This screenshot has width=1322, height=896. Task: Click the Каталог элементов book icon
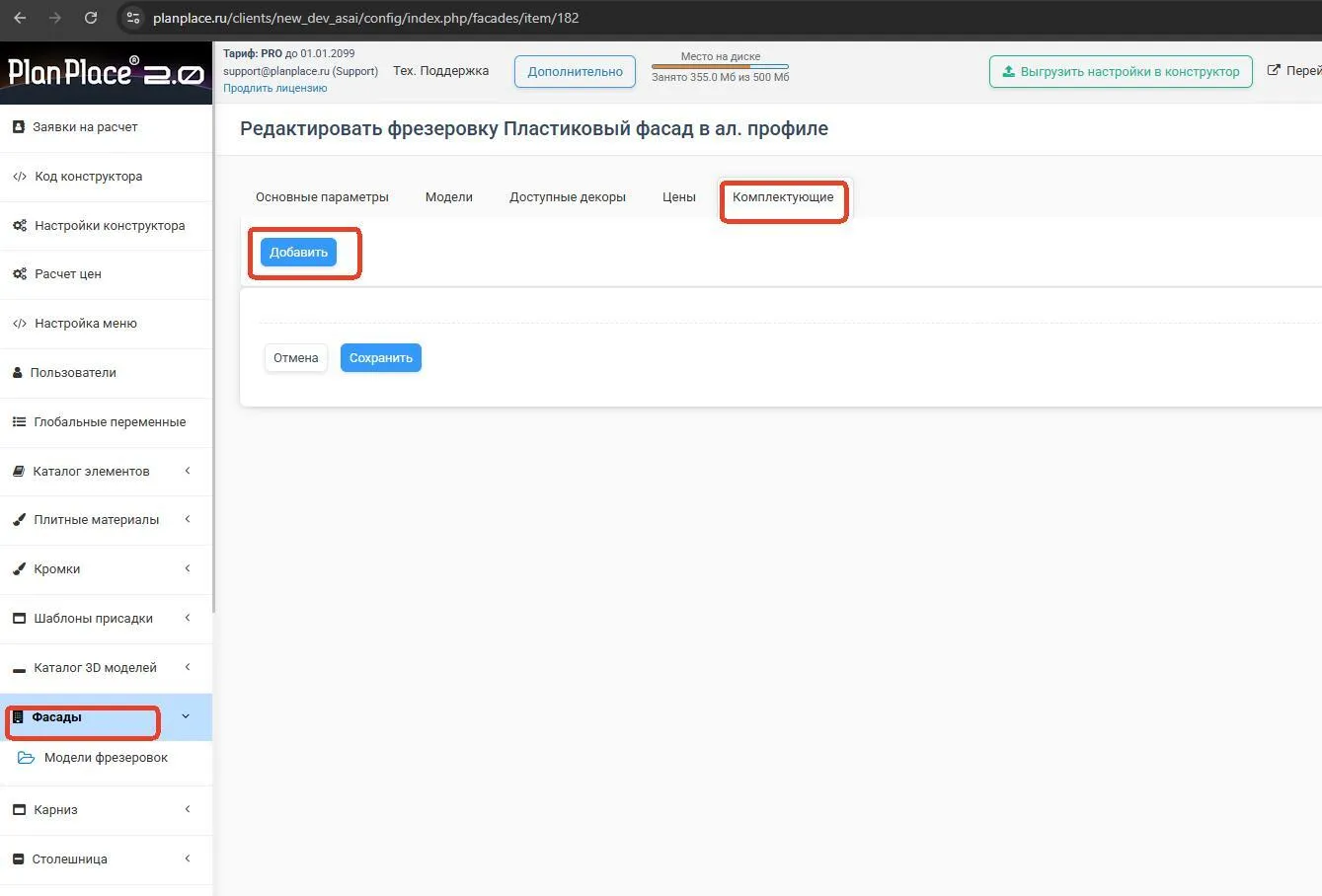19,472
